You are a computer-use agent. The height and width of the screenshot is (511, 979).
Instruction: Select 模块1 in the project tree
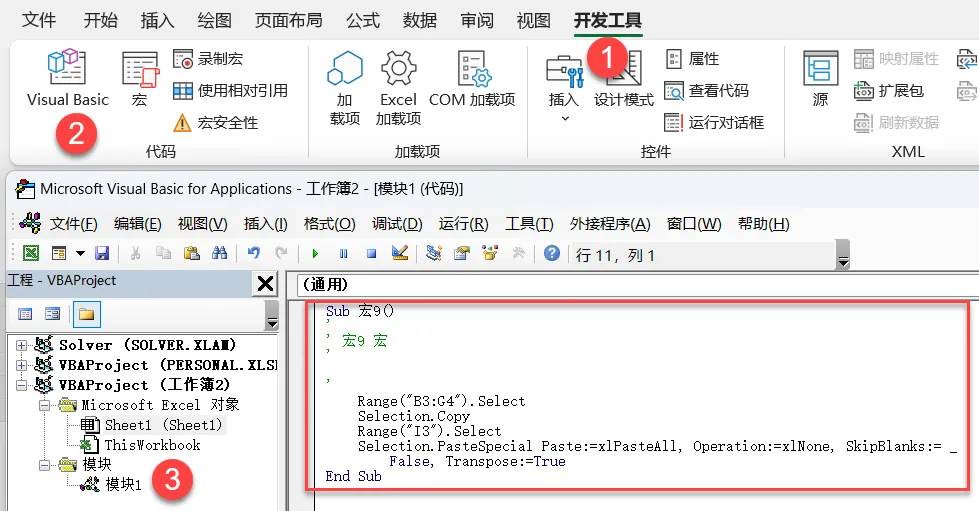point(124,484)
